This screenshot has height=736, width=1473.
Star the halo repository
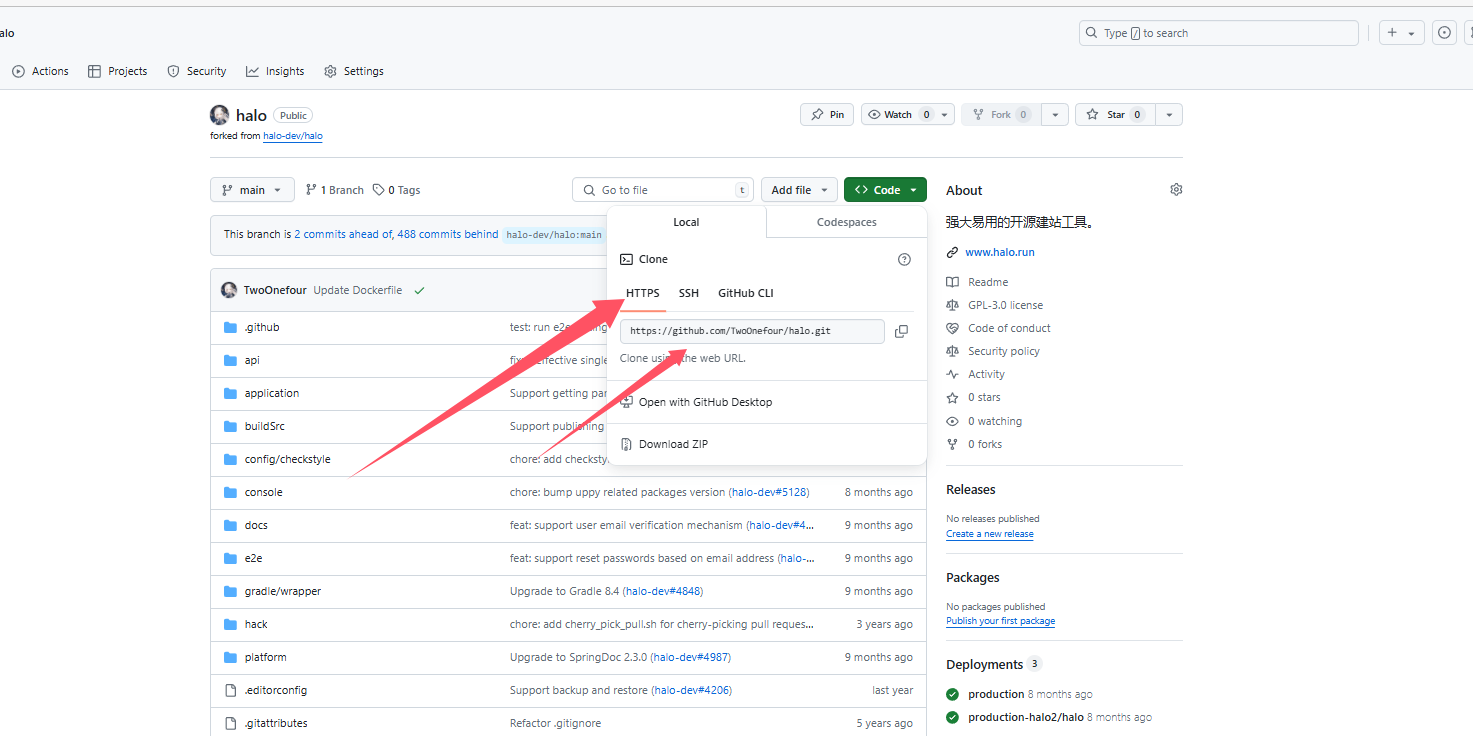1115,115
